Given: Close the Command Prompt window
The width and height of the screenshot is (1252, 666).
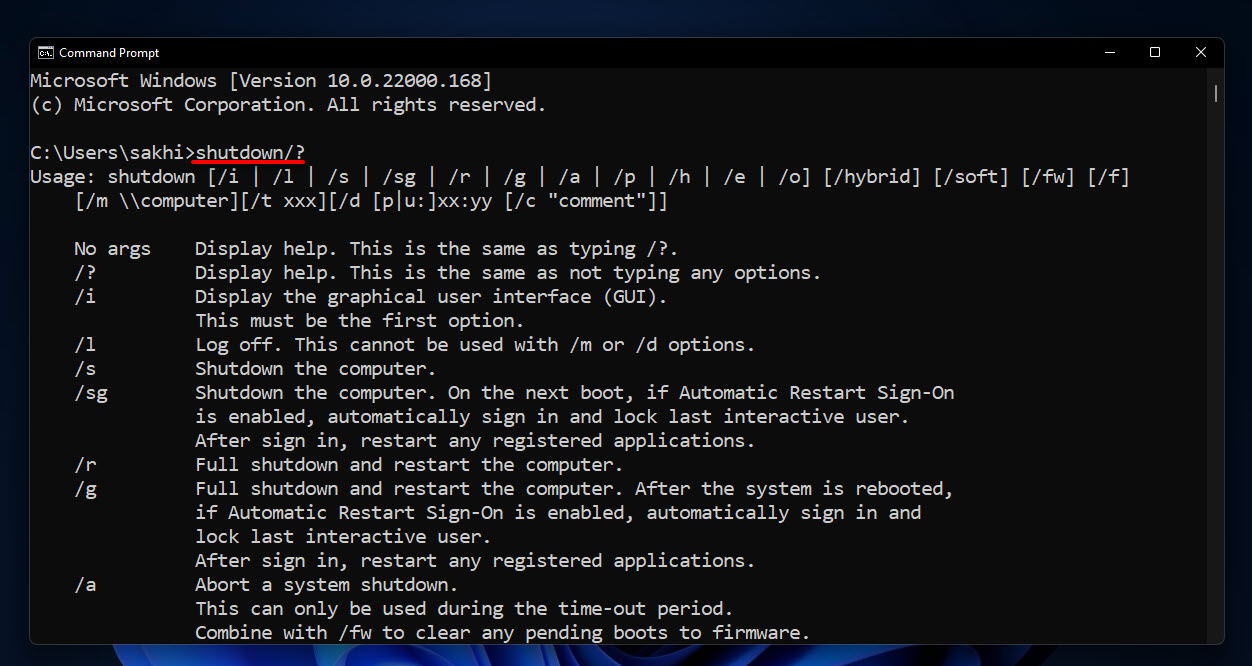Looking at the screenshot, I should tap(1201, 52).
